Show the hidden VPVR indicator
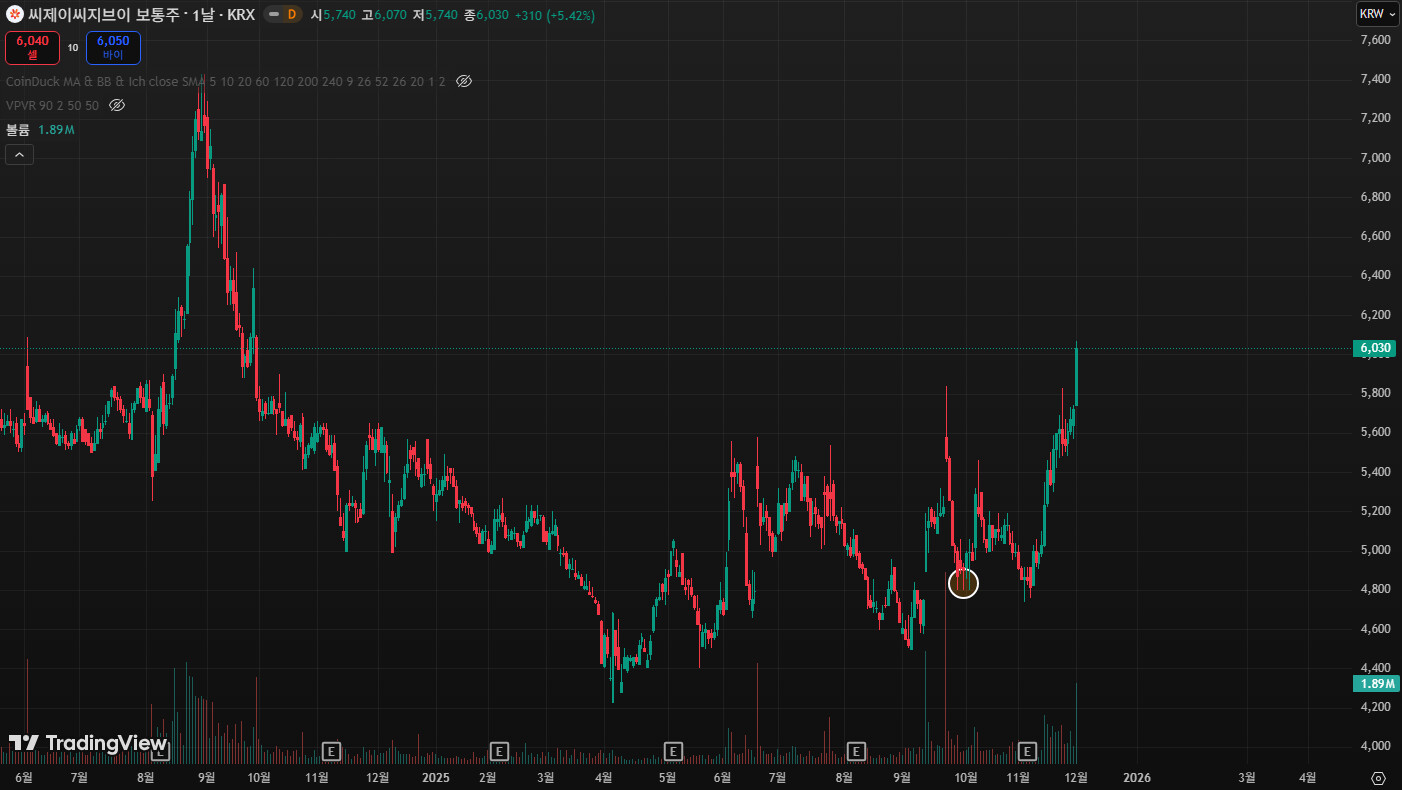The width and height of the screenshot is (1402, 790). (116, 105)
